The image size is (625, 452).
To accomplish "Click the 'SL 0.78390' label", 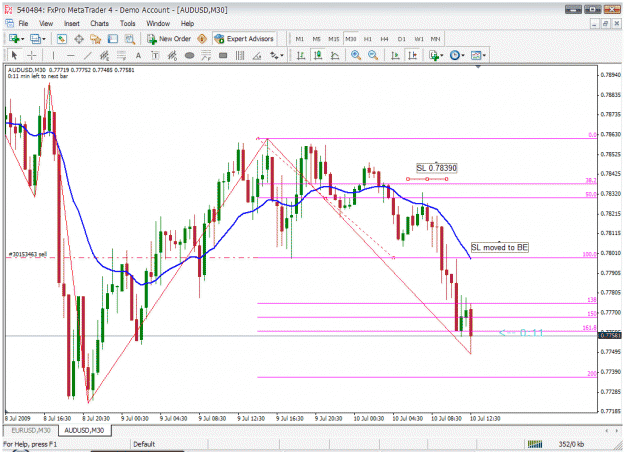I will (436, 168).
